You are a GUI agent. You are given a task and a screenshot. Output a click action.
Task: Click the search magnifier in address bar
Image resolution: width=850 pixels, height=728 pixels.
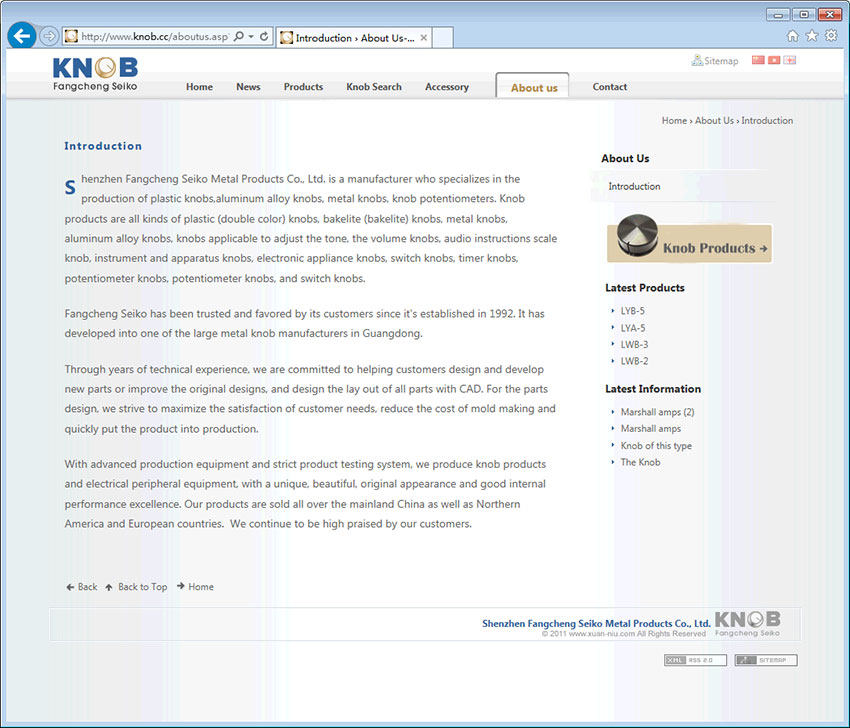(239, 37)
